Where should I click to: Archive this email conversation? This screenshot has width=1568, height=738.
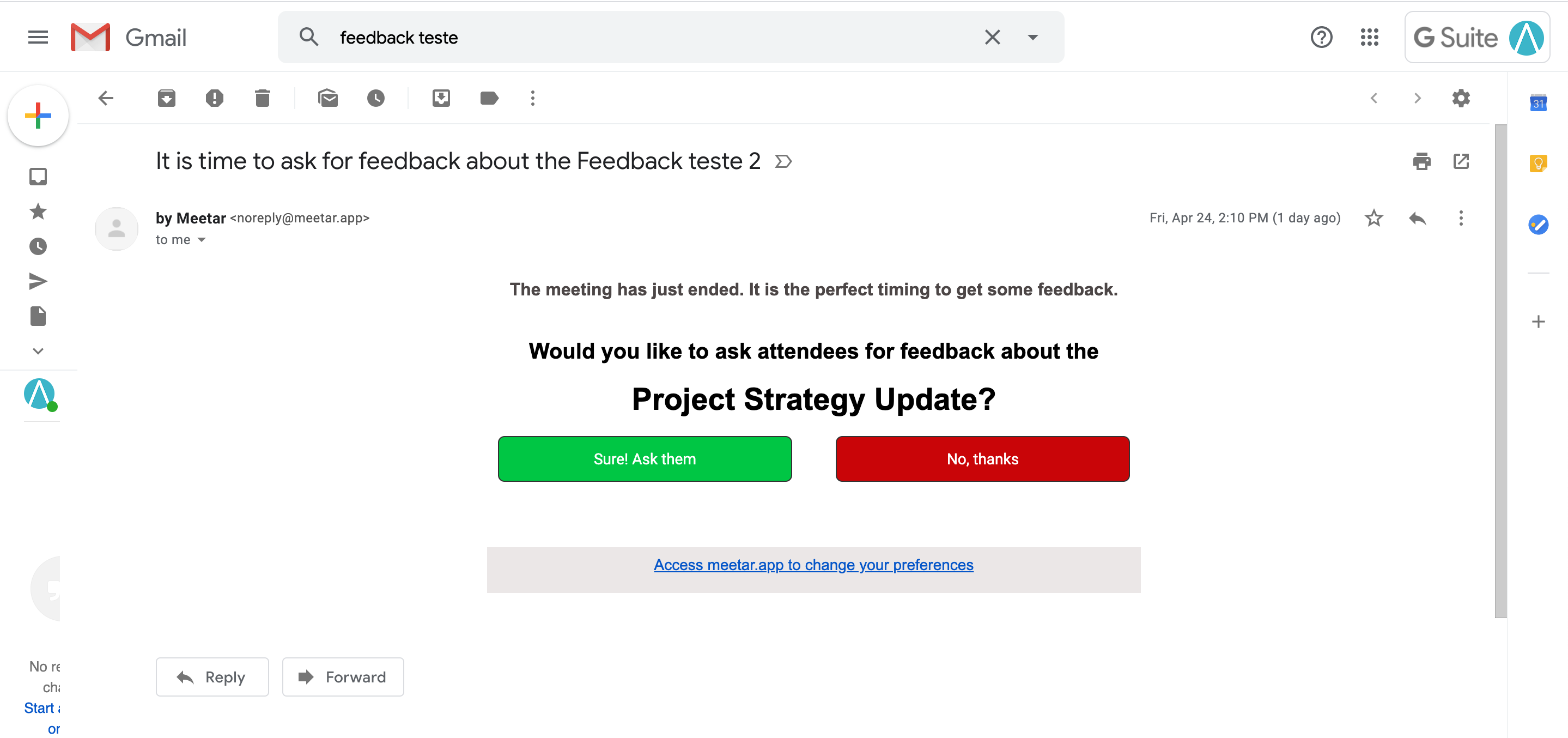click(166, 98)
